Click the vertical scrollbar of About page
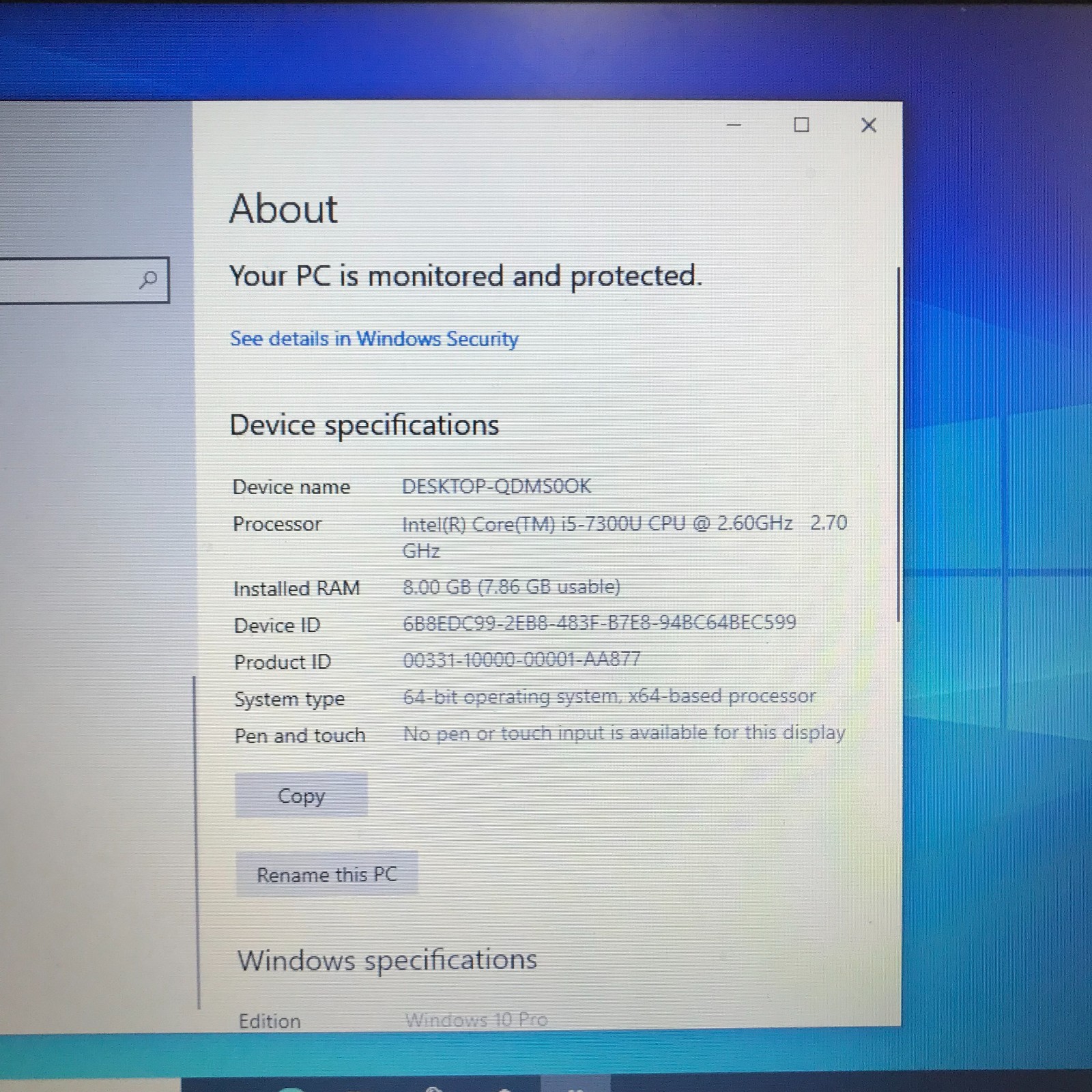This screenshot has height=1092, width=1092. pyautogui.click(x=897, y=444)
